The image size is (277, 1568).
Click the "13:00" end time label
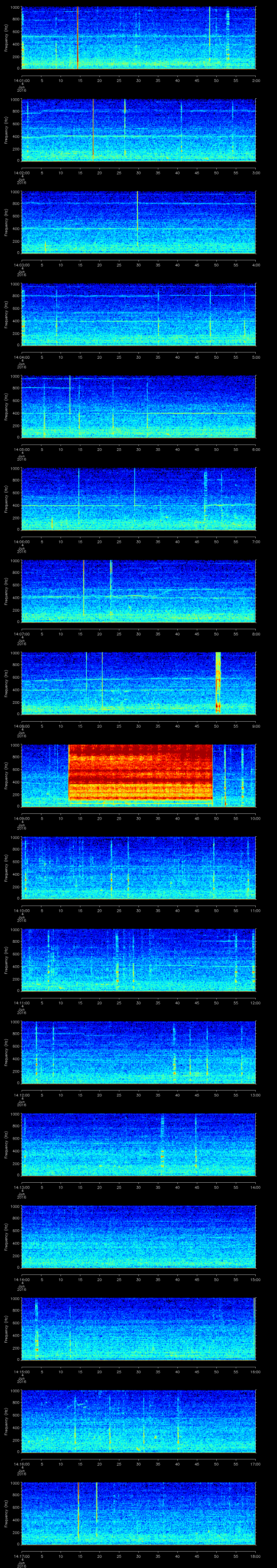click(x=255, y=1095)
